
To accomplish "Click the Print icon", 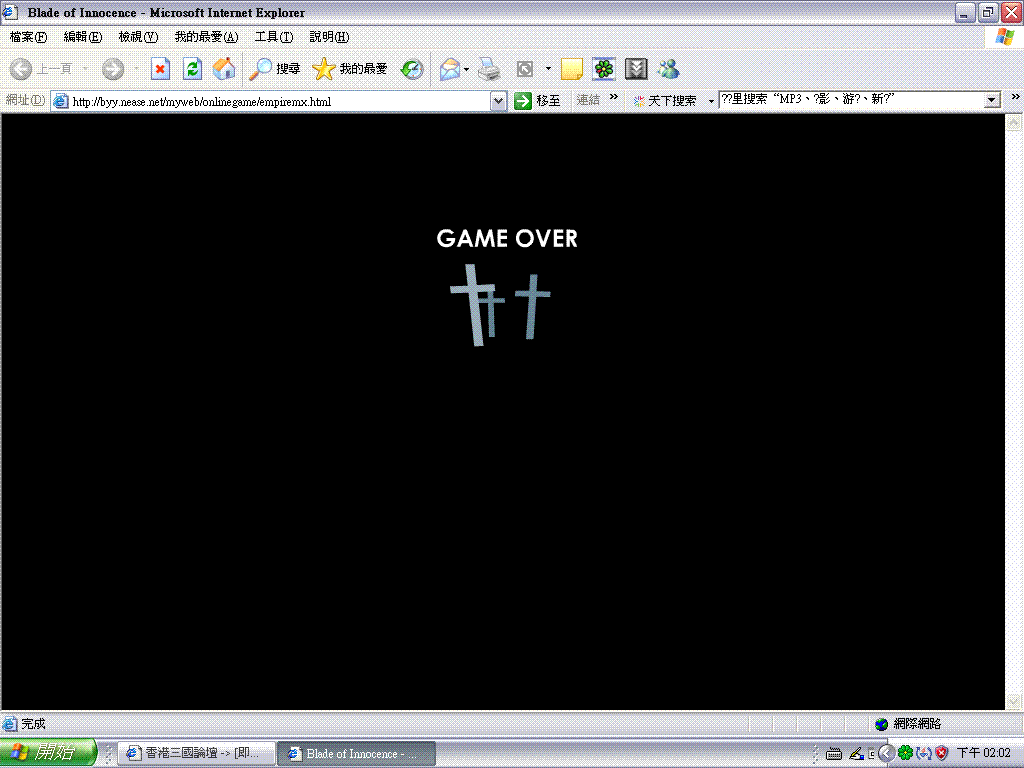I will (488, 69).
